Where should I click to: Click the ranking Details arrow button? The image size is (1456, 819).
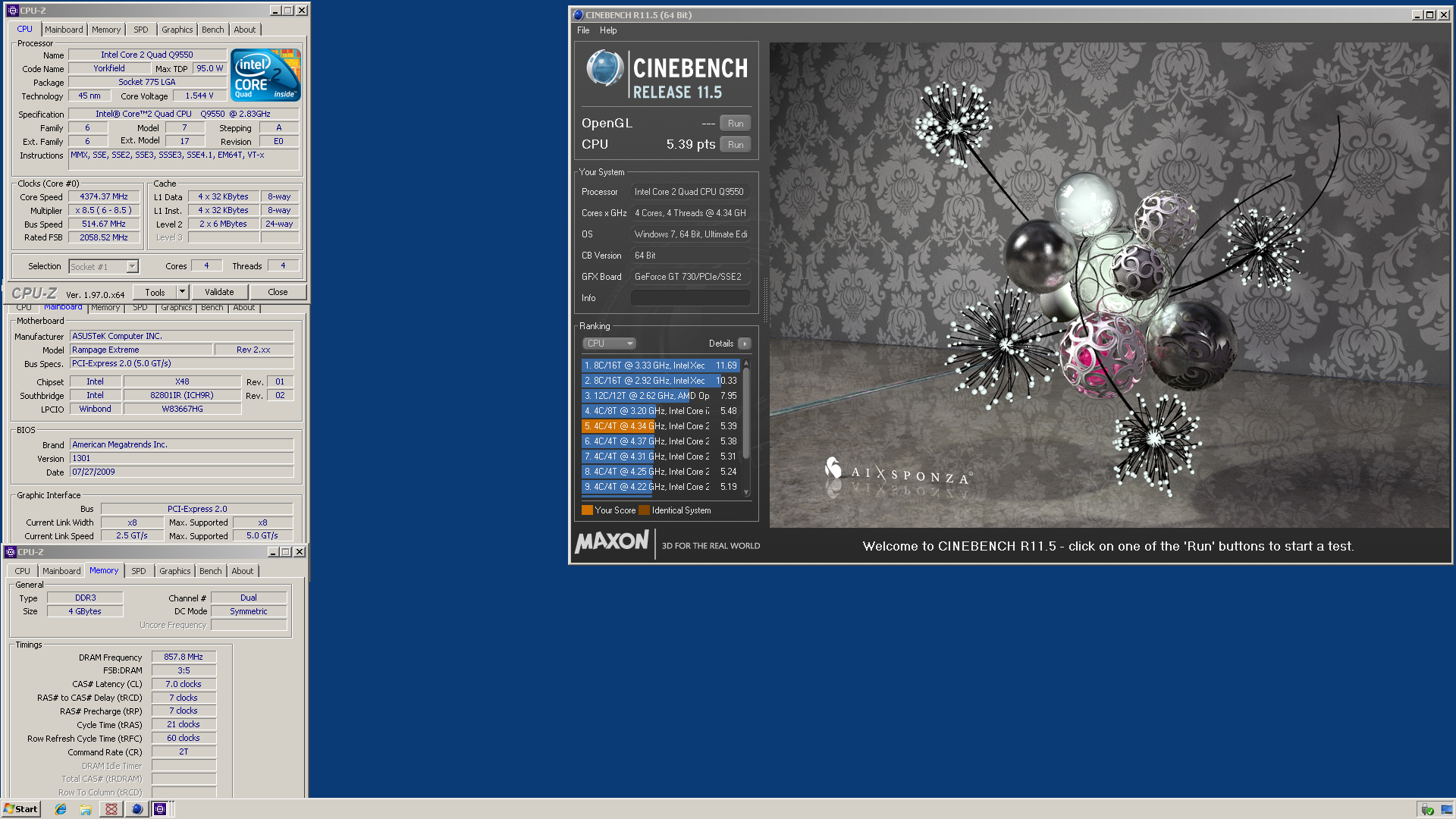coord(745,344)
